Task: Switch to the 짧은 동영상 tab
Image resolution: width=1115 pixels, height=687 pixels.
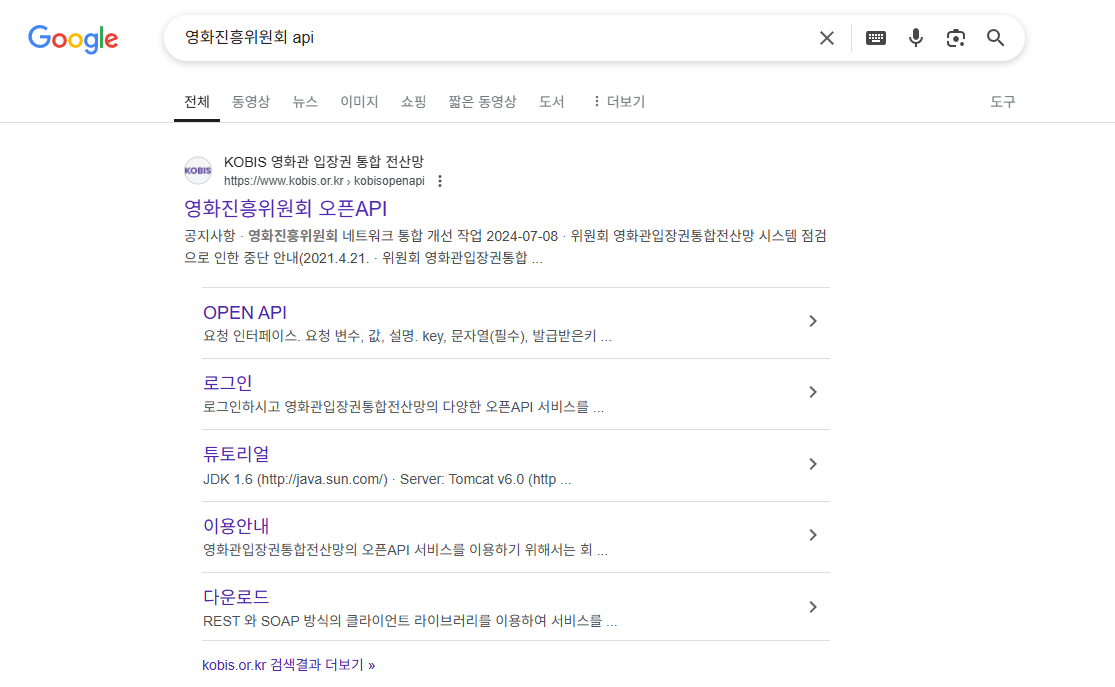Action: coord(482,102)
